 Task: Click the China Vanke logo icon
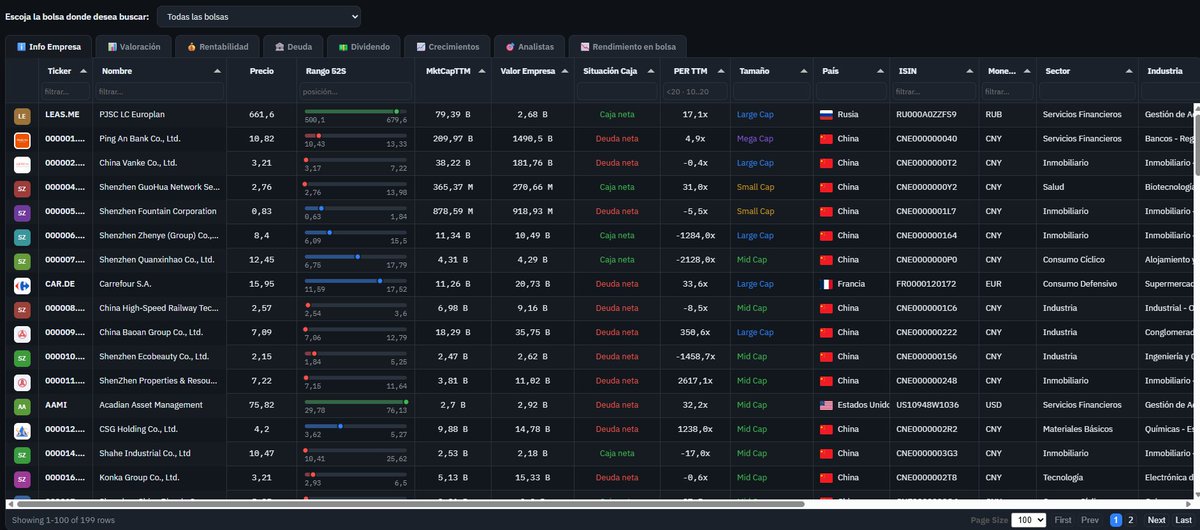[x=22, y=163]
